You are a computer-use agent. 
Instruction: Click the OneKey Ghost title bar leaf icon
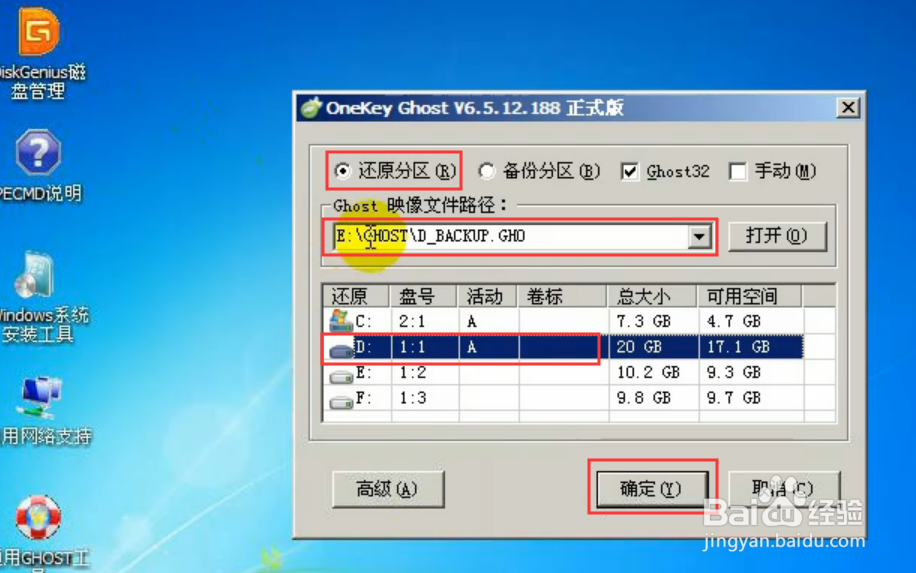click(x=311, y=107)
